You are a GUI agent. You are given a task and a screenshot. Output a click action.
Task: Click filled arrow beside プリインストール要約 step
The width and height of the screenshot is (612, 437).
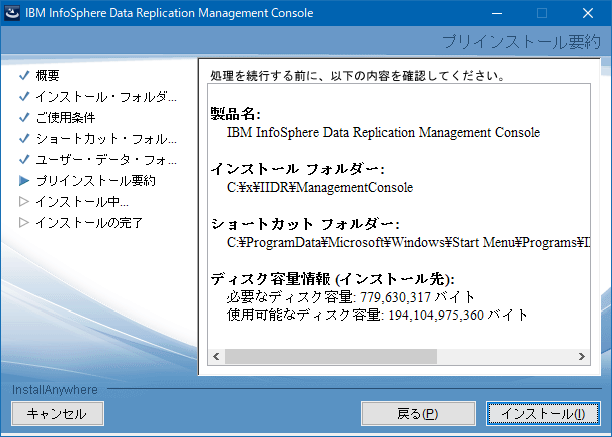coord(24,180)
